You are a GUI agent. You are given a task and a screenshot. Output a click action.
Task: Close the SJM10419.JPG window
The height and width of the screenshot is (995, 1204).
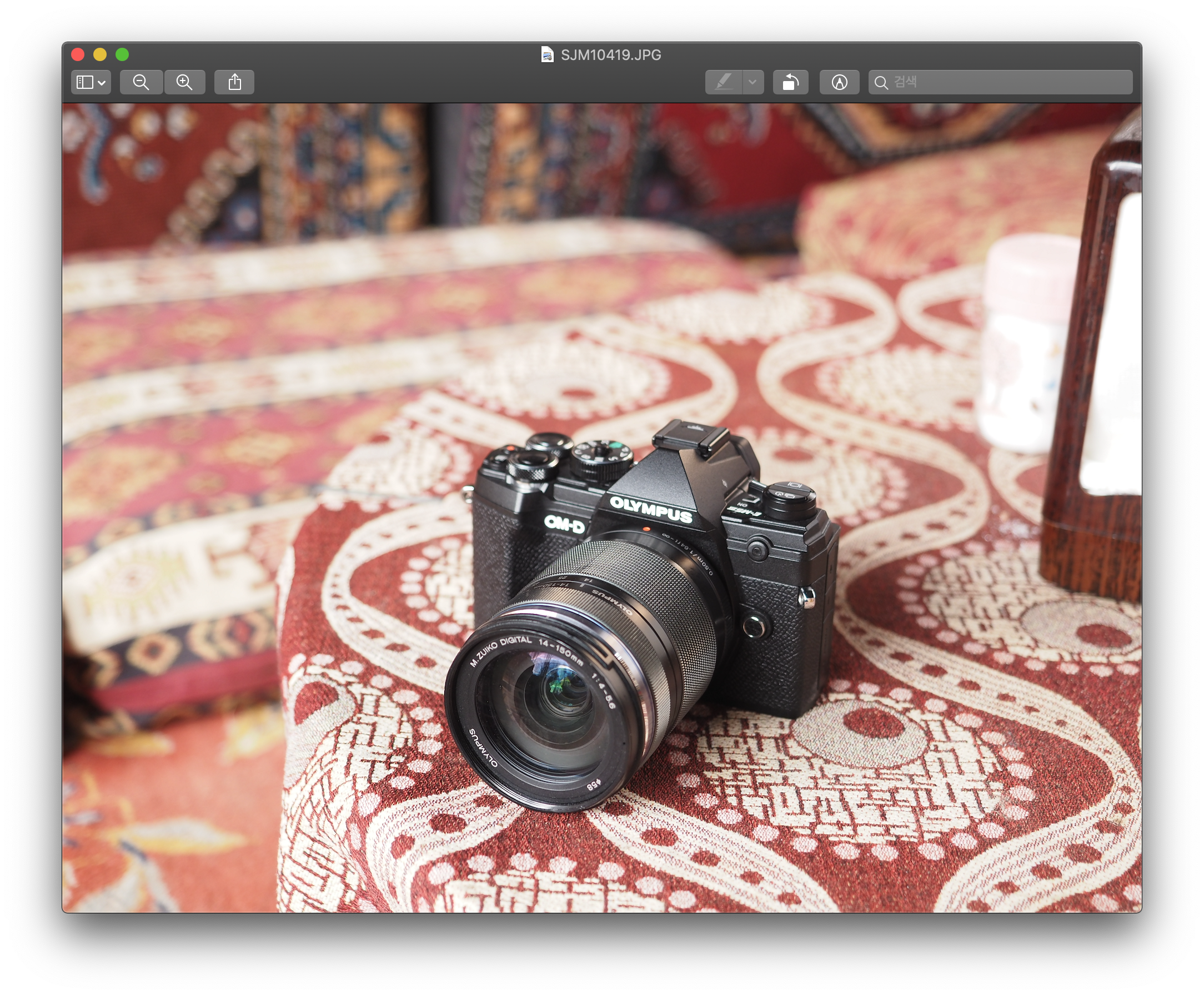pos(78,54)
